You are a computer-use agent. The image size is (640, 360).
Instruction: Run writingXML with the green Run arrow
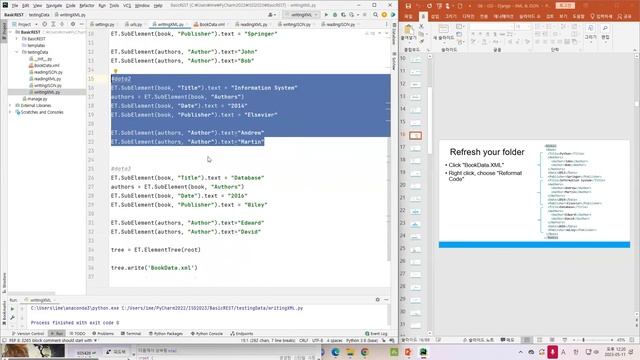click(326, 15)
